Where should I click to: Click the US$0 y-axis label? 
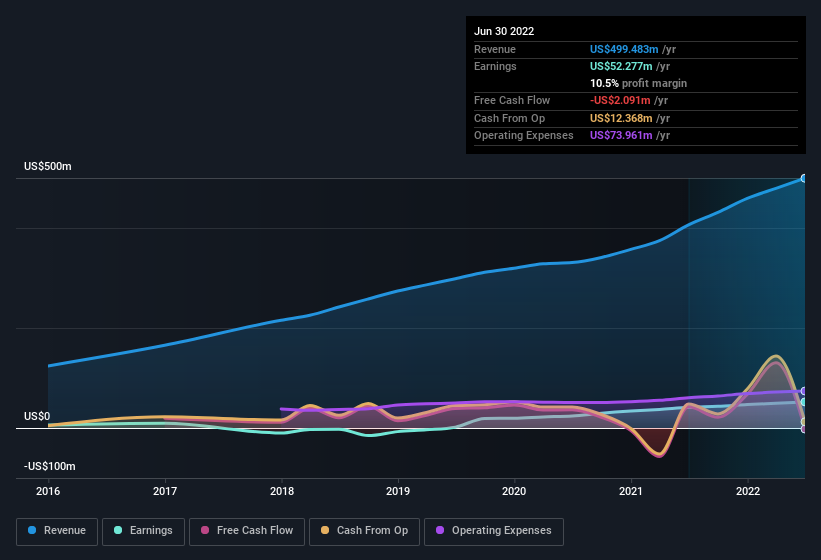[x=37, y=416]
